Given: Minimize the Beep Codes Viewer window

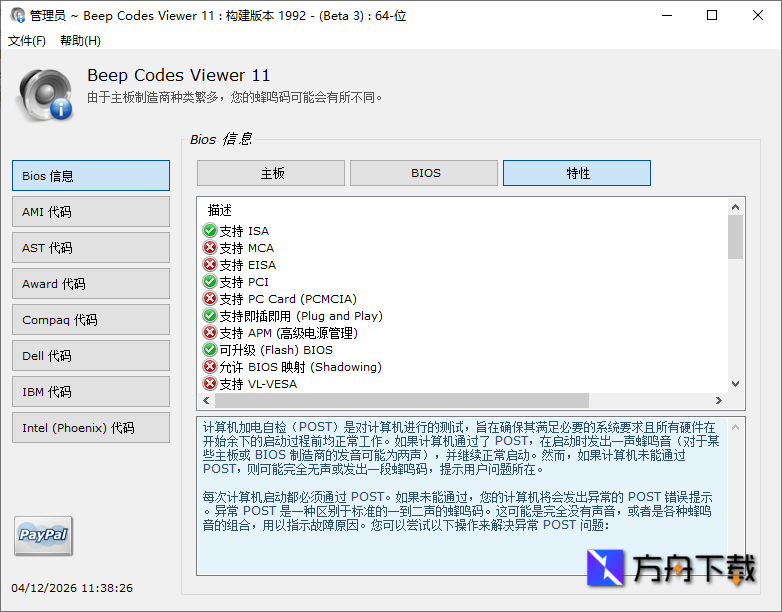Looking at the screenshot, I should pos(667,15).
